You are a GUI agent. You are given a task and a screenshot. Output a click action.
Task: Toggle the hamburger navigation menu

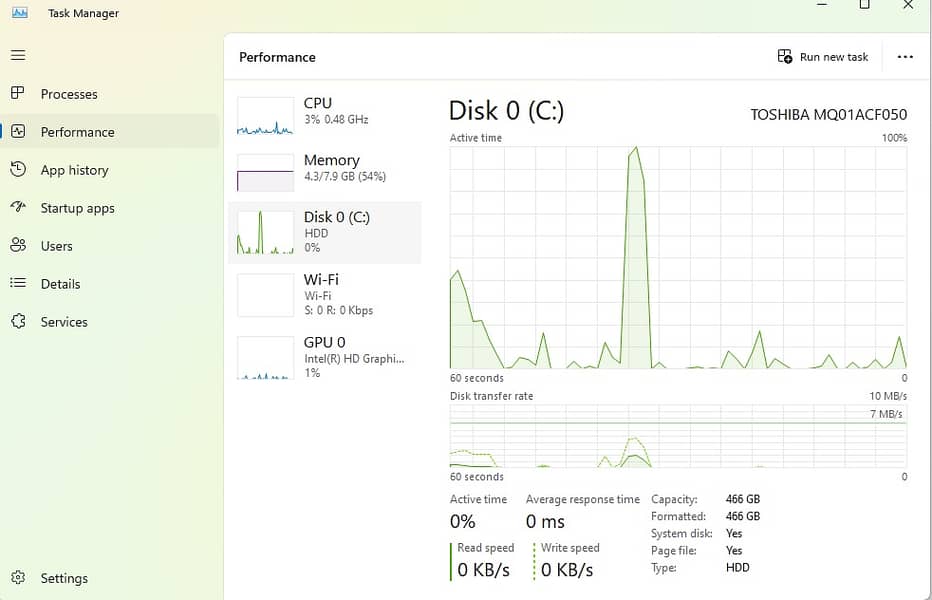tap(18, 56)
